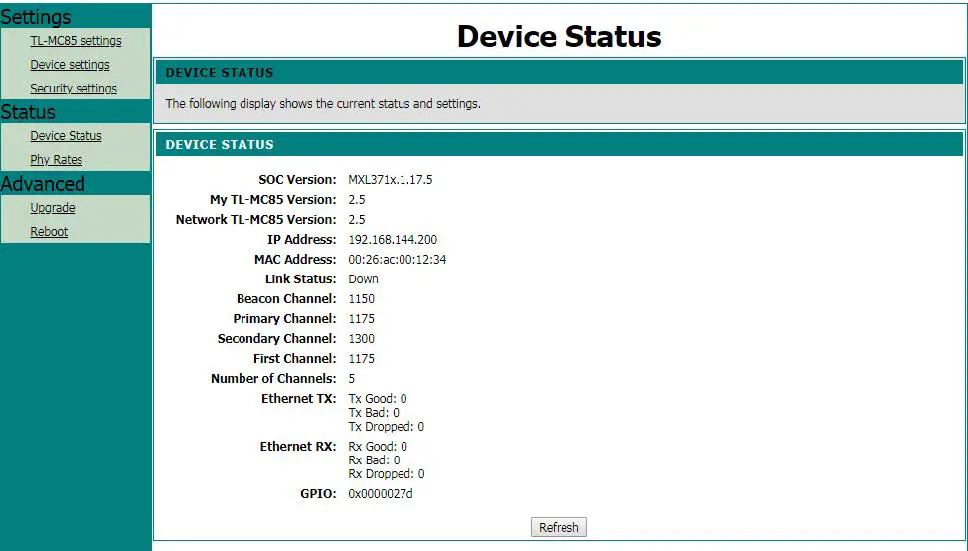
Task: Select the Device Status sidebar link
Action: point(66,136)
